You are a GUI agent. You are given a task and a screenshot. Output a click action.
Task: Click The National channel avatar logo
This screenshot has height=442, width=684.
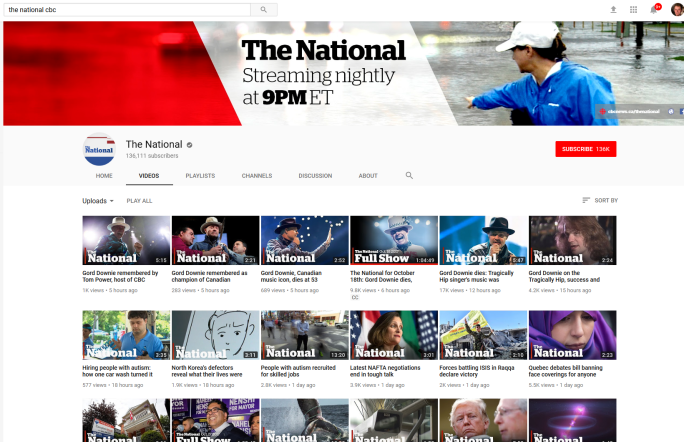tap(99, 150)
